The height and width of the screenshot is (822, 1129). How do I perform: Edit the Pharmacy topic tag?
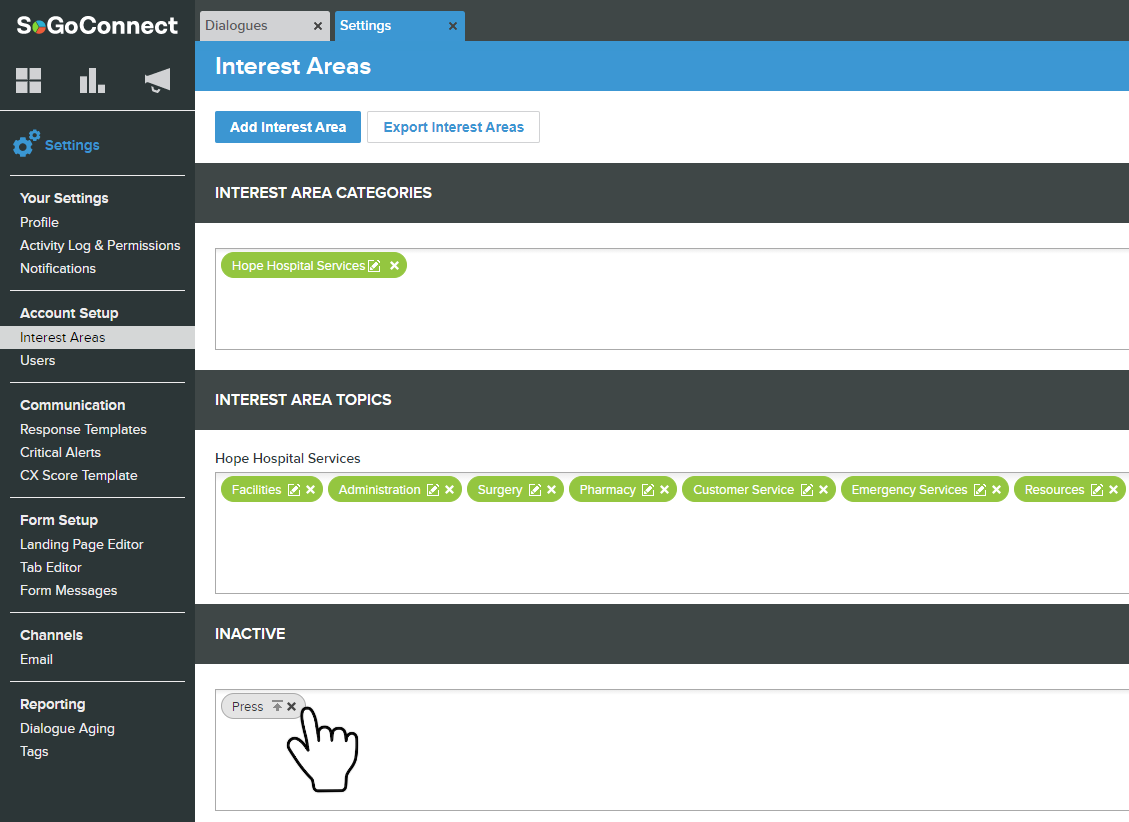(648, 490)
